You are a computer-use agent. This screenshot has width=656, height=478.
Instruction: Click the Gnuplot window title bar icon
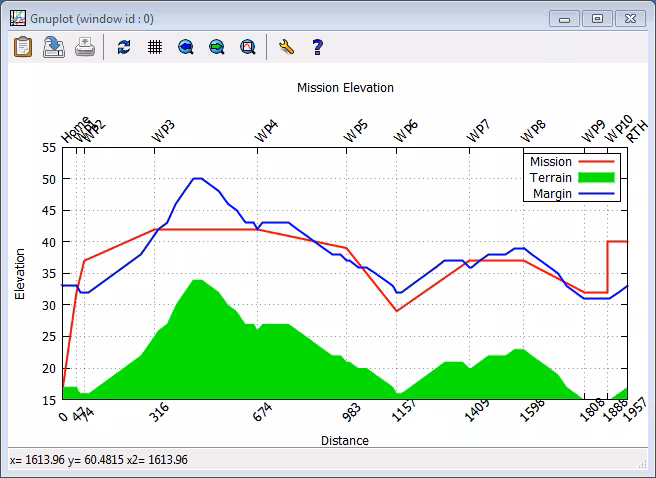17,19
